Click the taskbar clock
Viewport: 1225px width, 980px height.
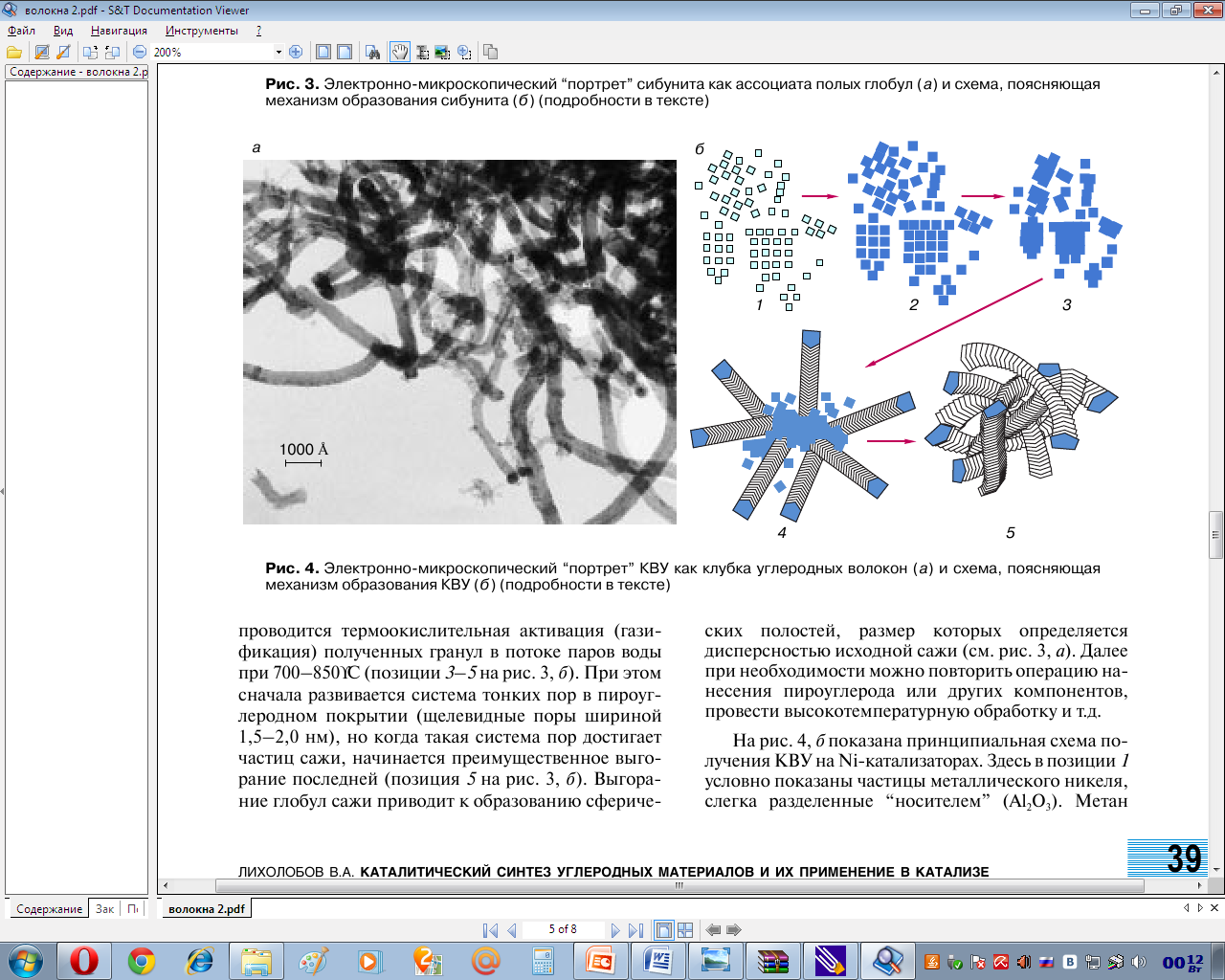click(1183, 962)
